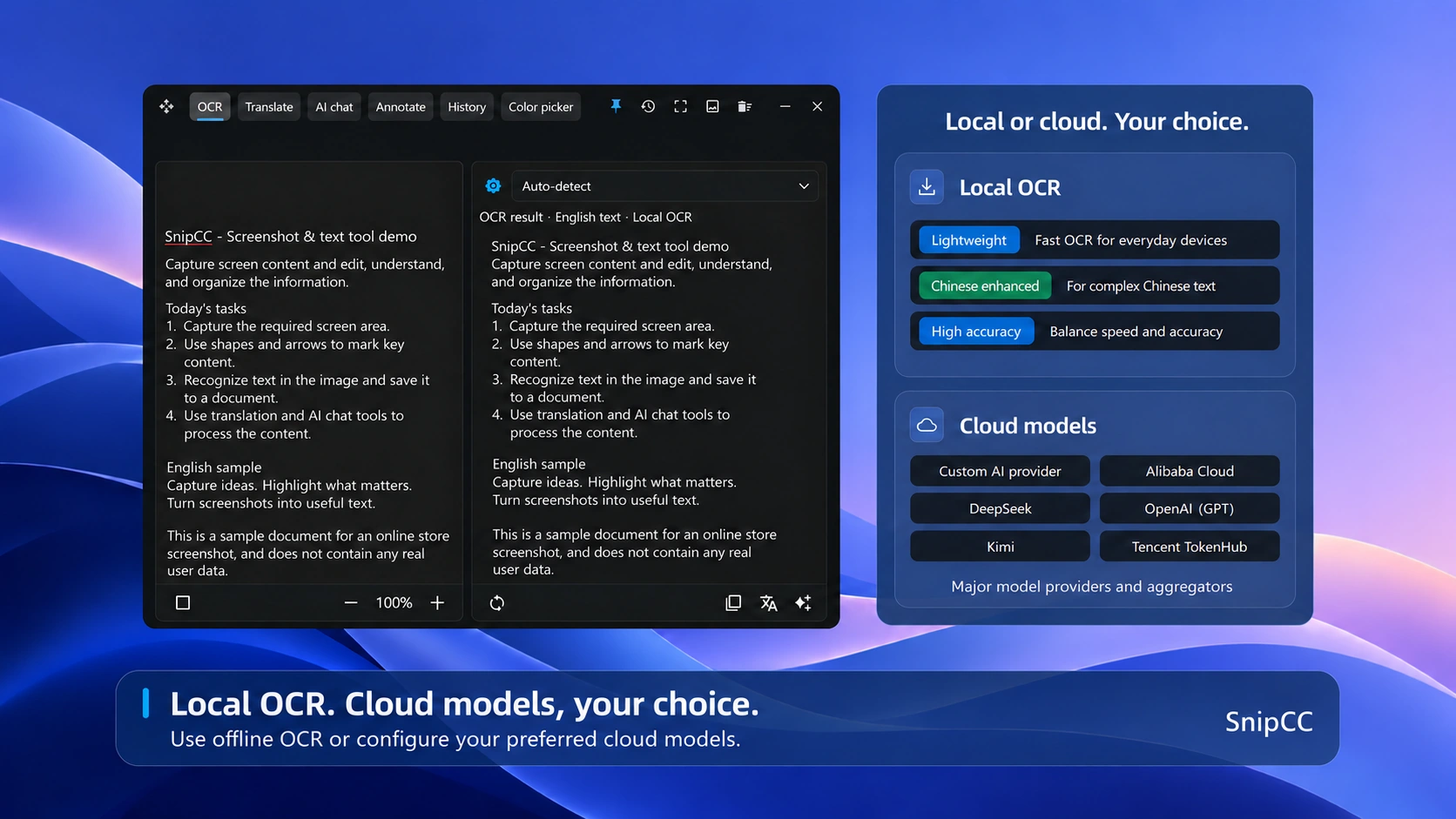Choose Kimi provider
Viewport: 1456px width, 819px height.
pos(1000,547)
